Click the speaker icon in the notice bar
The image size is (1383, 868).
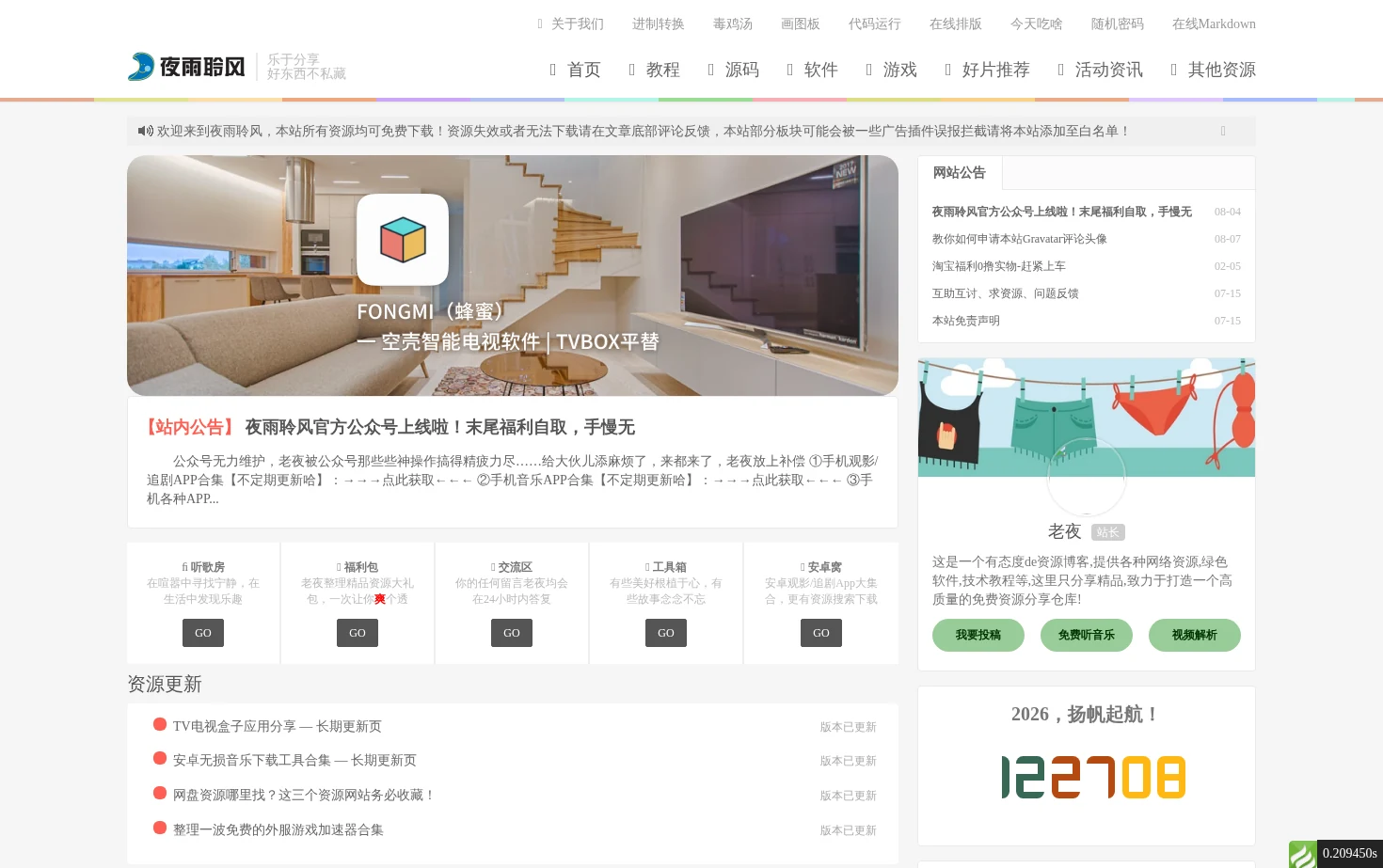[x=146, y=131]
